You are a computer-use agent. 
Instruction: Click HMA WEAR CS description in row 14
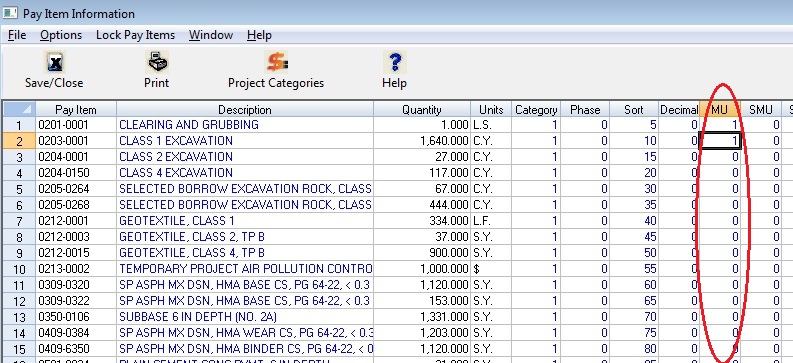[246, 333]
